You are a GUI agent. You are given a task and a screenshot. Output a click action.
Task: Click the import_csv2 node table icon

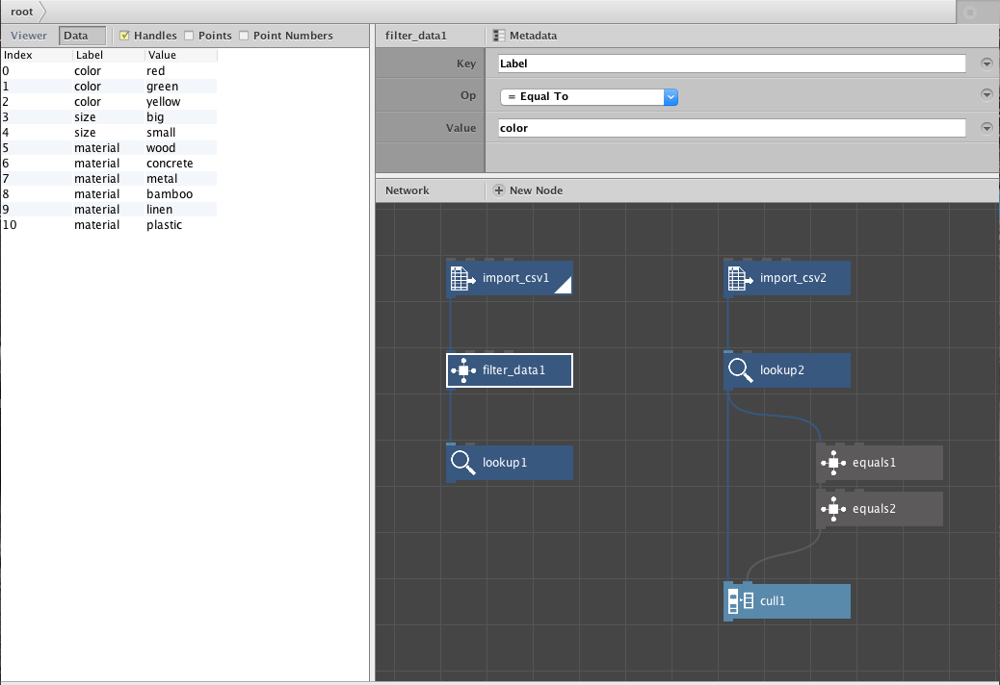[740, 279]
